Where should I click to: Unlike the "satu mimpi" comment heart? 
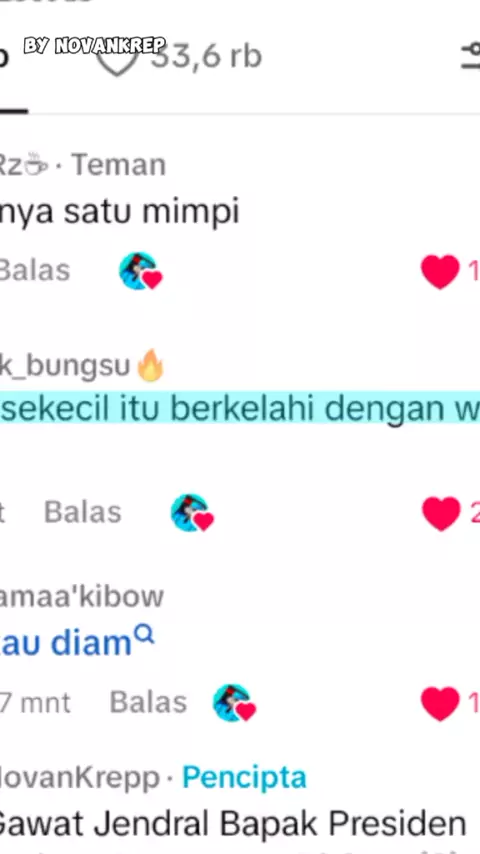[x=440, y=271]
